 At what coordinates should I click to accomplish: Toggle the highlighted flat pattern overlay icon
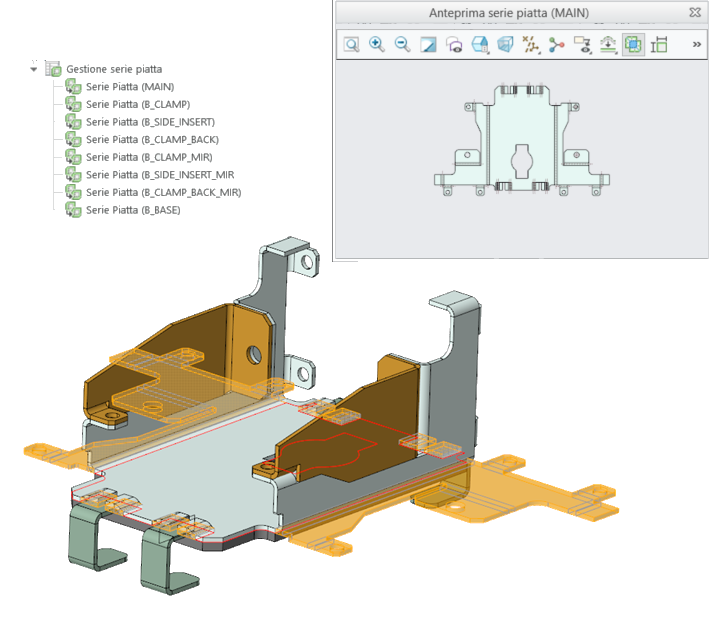point(633,44)
